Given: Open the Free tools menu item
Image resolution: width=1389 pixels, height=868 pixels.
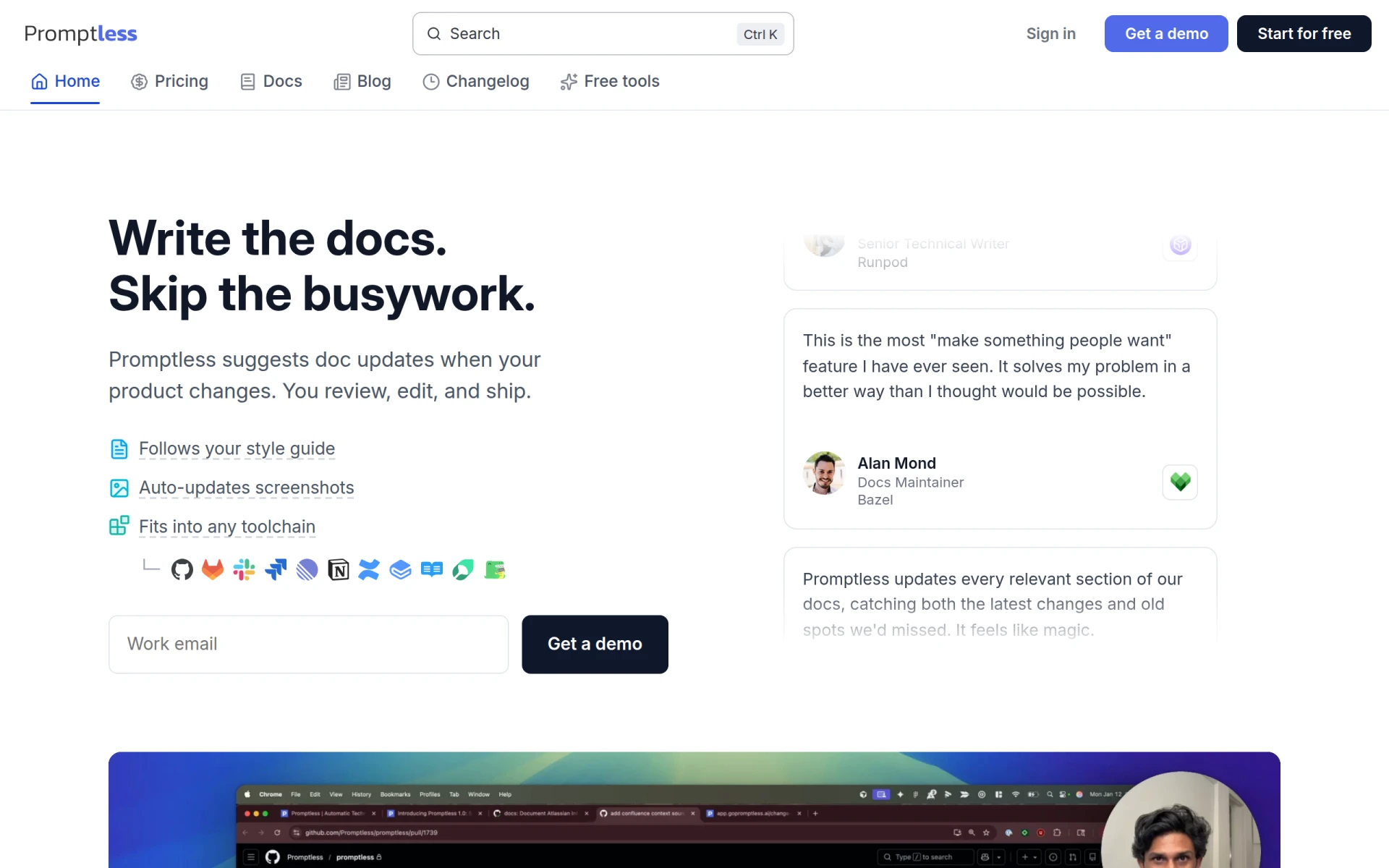Looking at the screenshot, I should click(610, 81).
